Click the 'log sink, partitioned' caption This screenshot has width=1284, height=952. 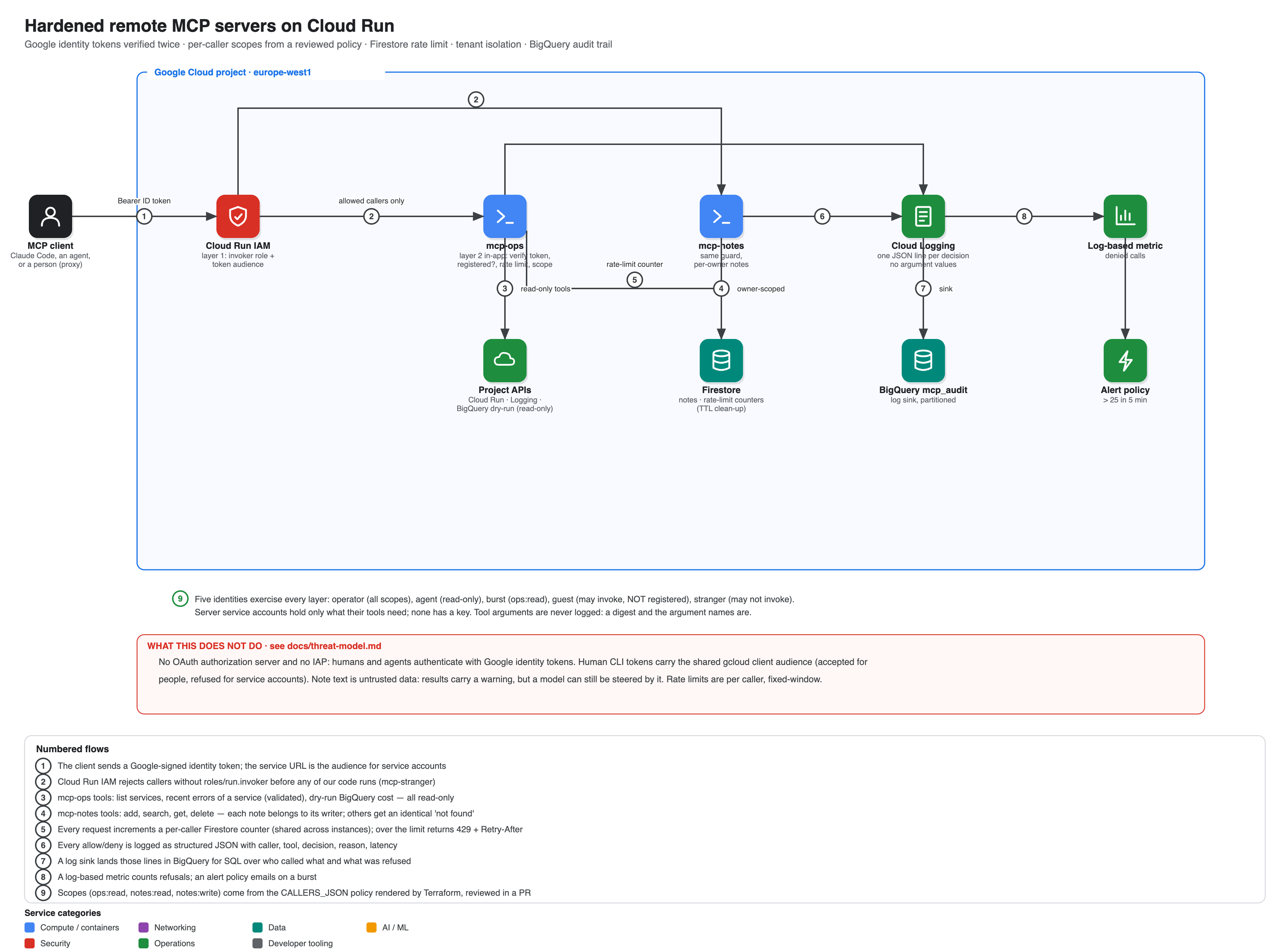[923, 400]
